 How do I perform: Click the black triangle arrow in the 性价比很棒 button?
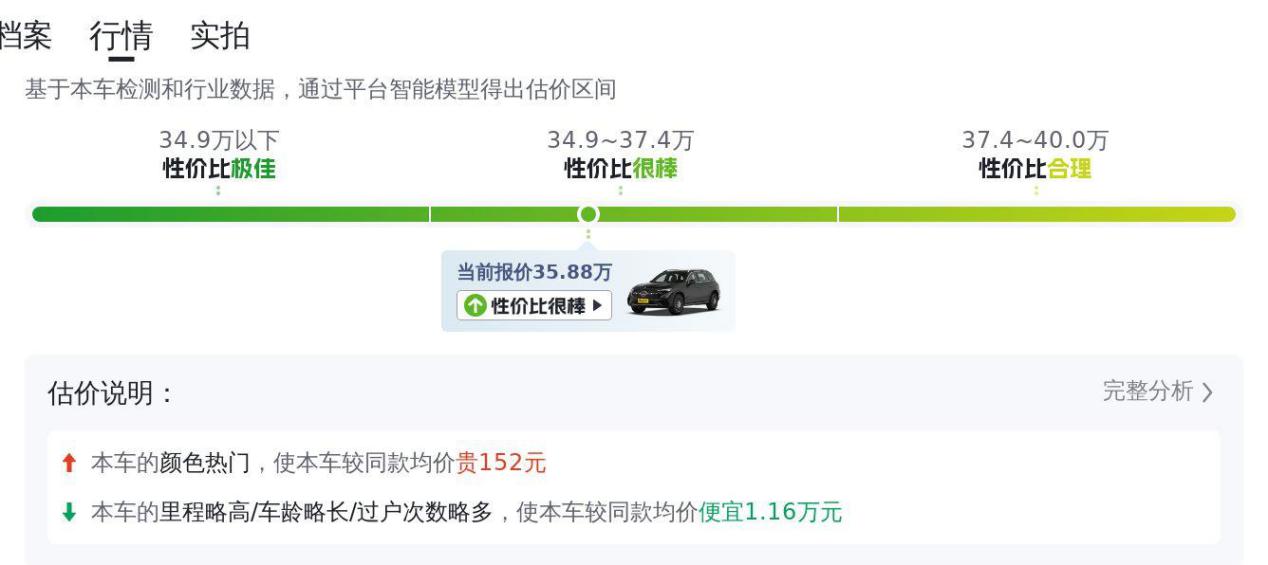598,306
